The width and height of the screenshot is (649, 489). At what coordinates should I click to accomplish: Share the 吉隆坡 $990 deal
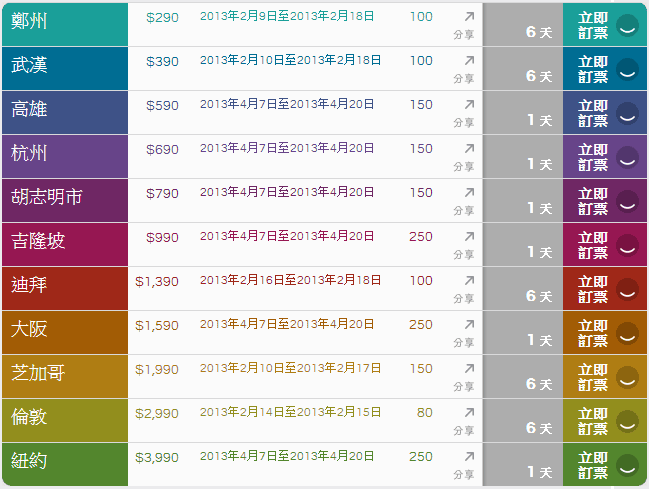point(468,237)
